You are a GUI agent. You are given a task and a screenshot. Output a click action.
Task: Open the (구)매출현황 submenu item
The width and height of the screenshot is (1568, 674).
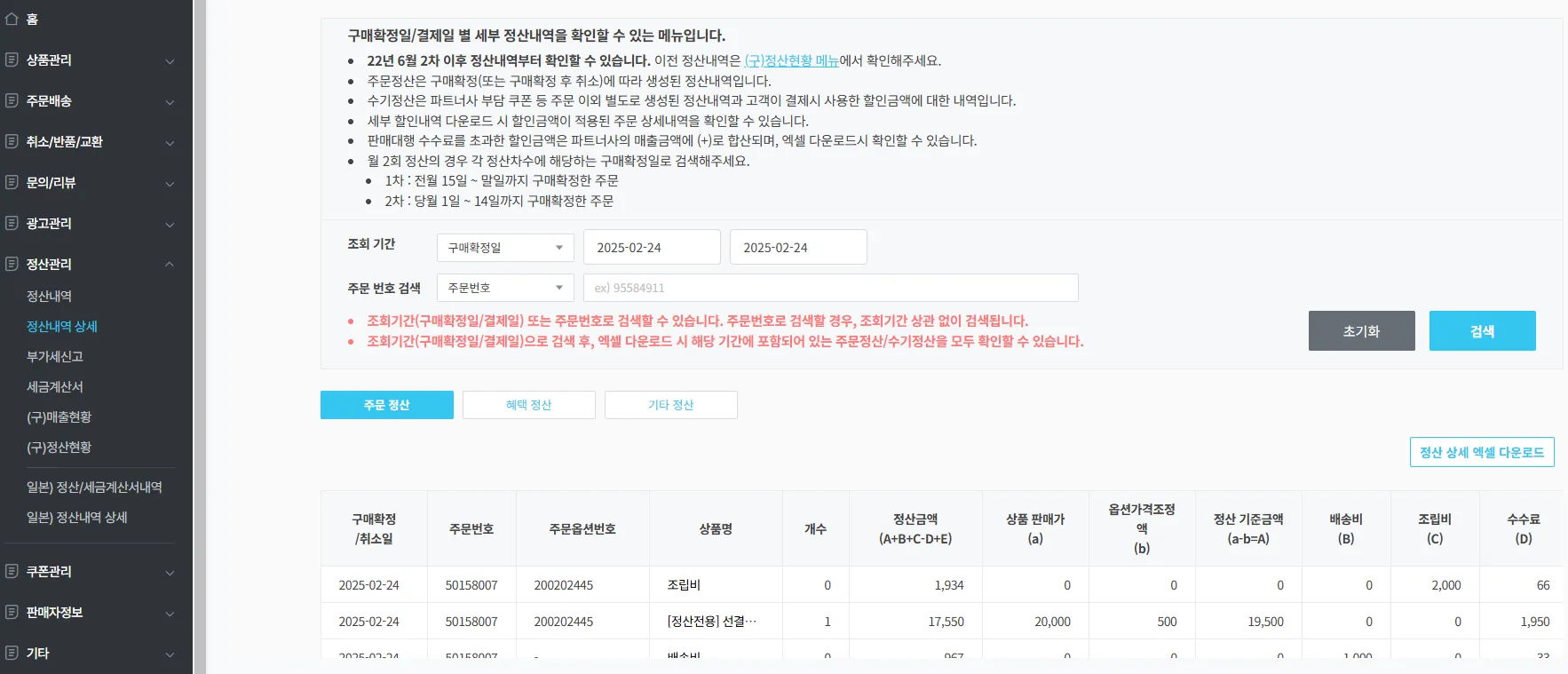point(59,416)
